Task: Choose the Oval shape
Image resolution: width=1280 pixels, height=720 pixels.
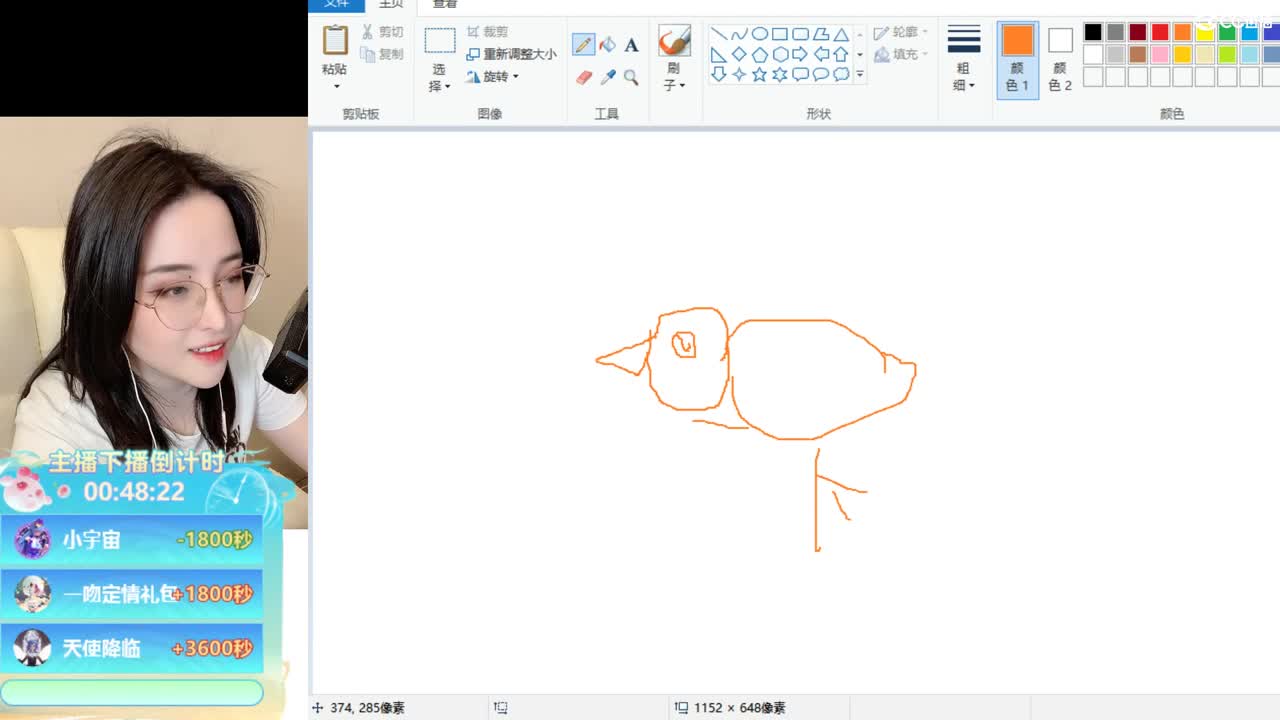Action: point(760,34)
